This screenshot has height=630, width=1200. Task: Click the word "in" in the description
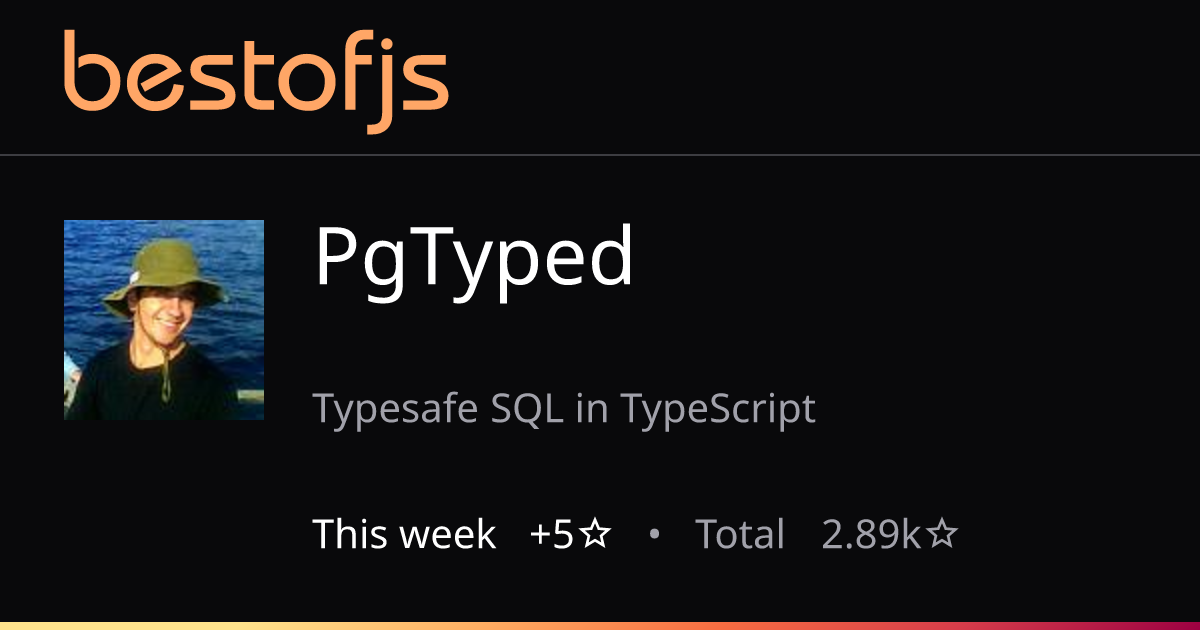(x=592, y=409)
